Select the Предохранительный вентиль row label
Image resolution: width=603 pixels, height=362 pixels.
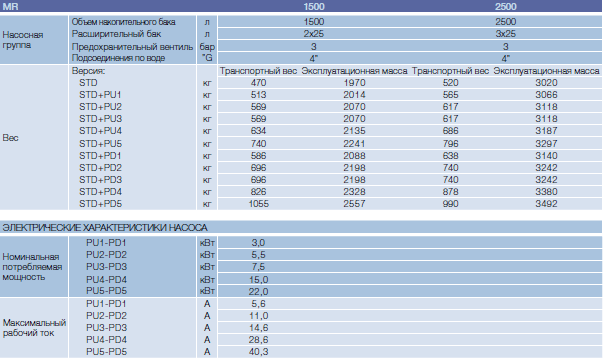pos(132,47)
